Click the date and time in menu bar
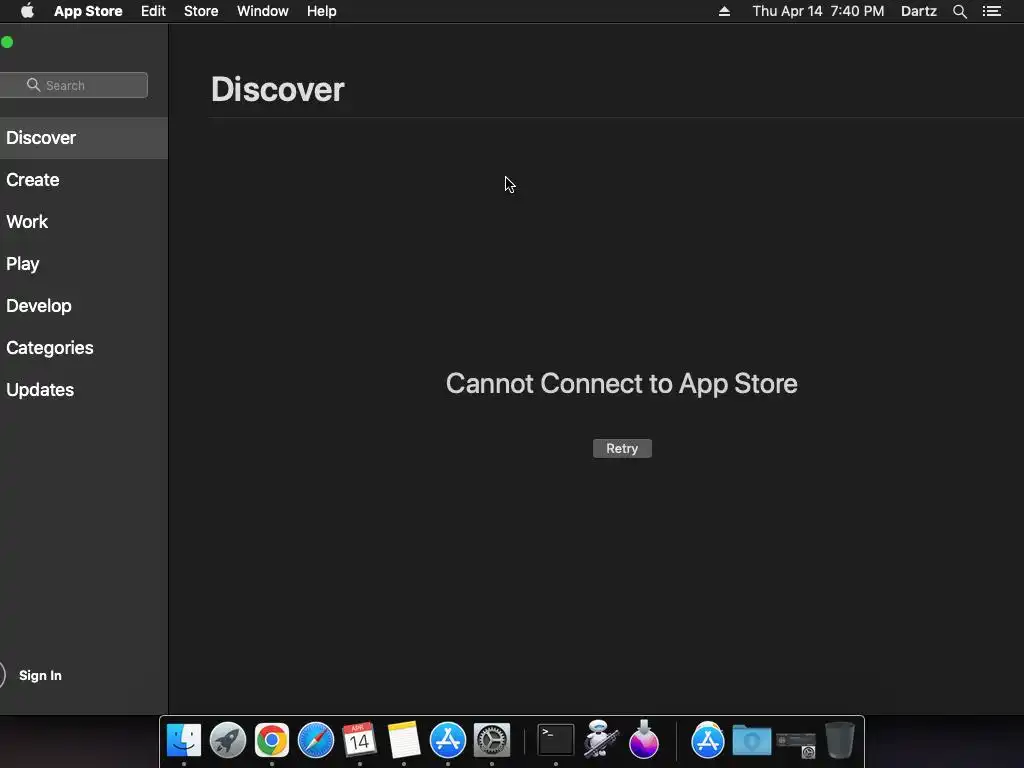This screenshot has width=1024, height=768. tap(818, 11)
